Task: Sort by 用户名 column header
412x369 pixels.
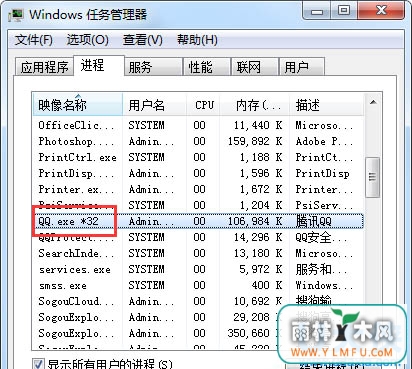Action: (x=154, y=105)
